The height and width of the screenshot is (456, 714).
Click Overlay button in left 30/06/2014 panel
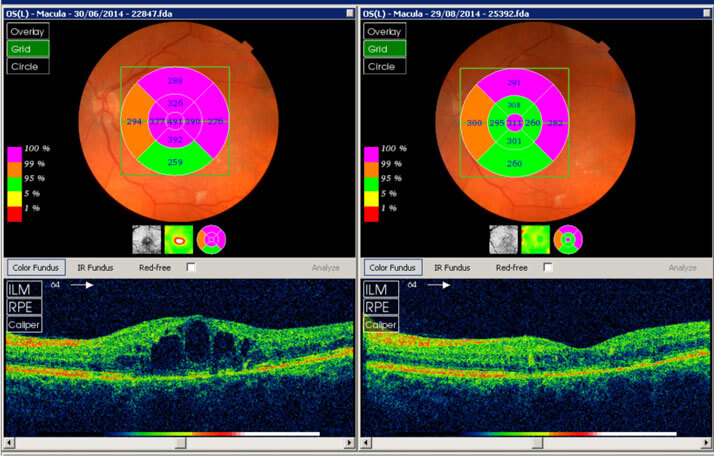click(x=28, y=31)
